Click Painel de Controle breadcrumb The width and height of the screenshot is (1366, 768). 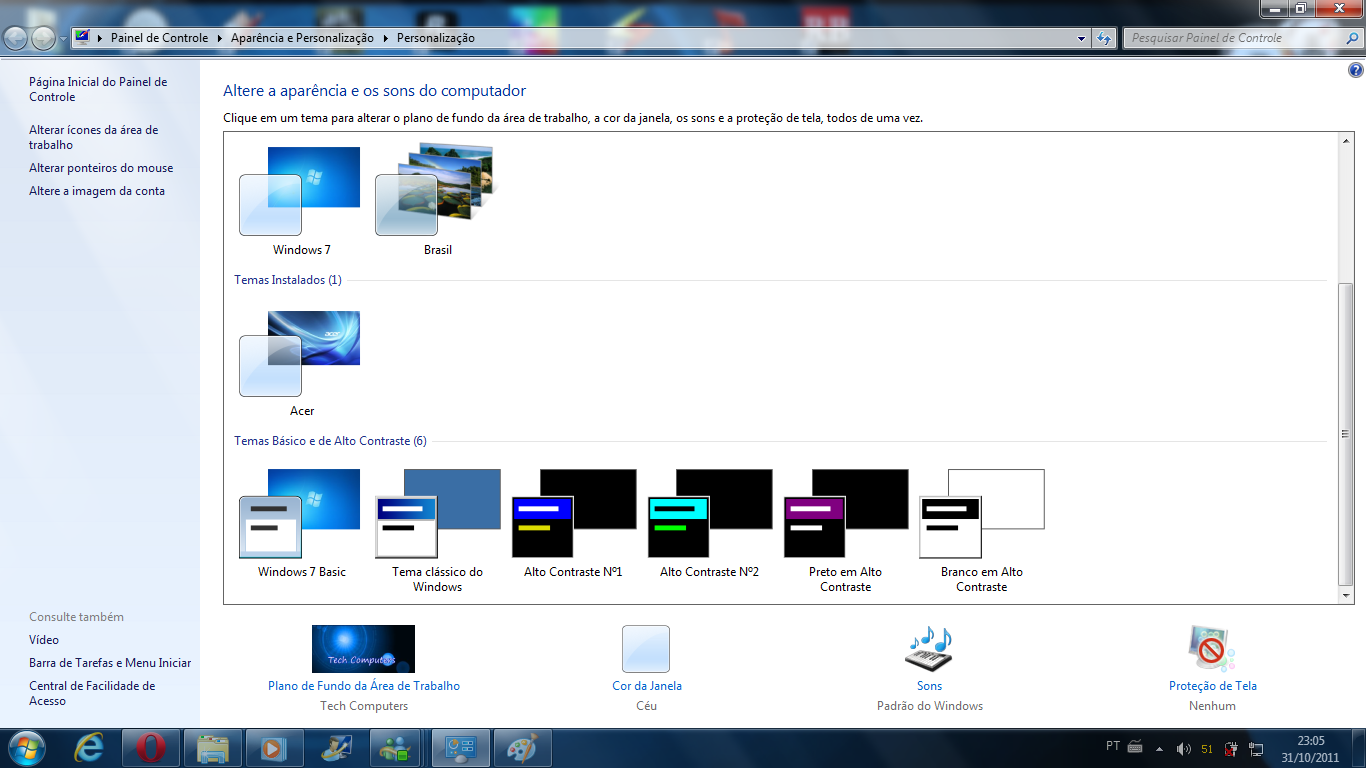point(160,38)
